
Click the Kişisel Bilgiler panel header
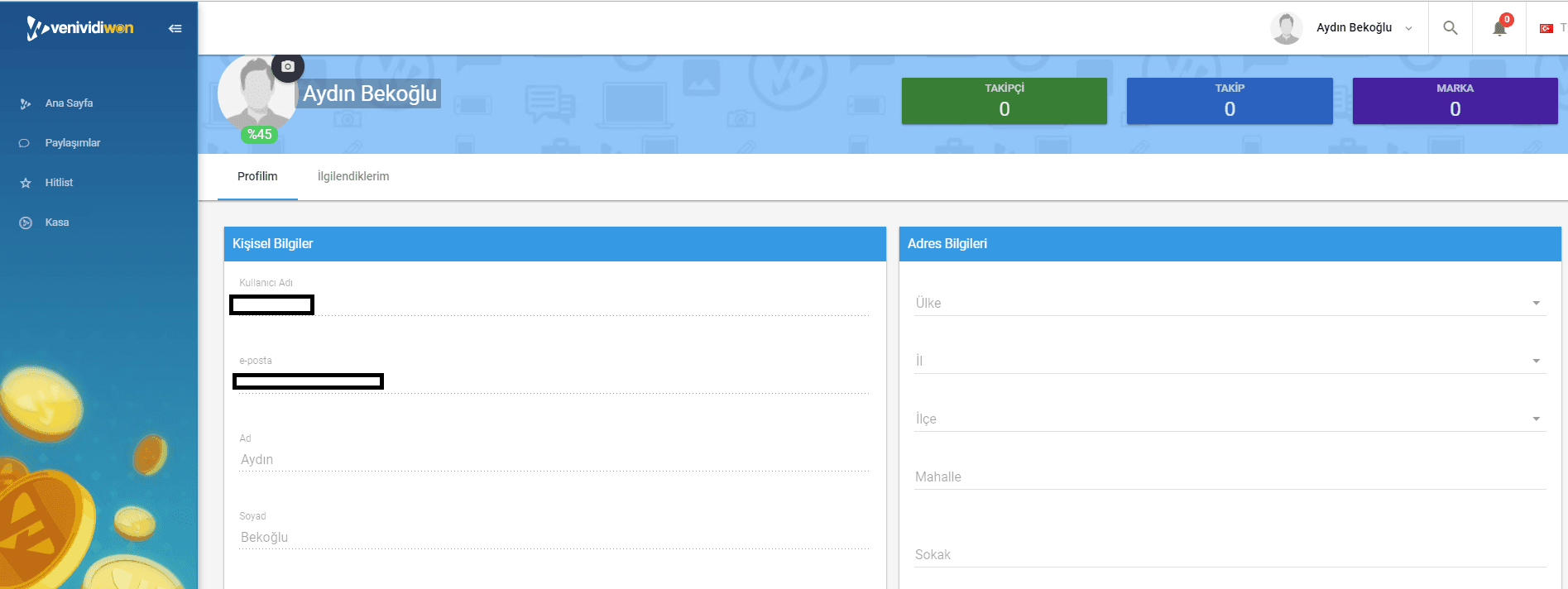point(555,244)
